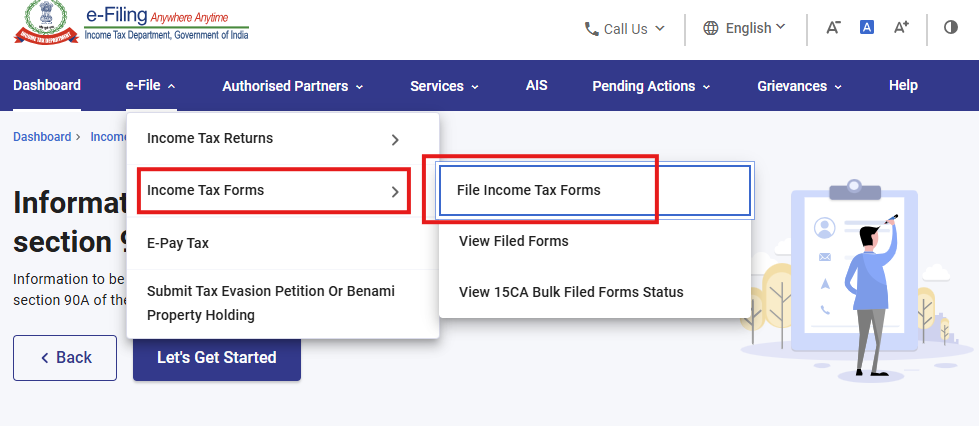Decrease font size with A- icon
Image resolution: width=979 pixels, height=426 pixels.
[x=833, y=27]
